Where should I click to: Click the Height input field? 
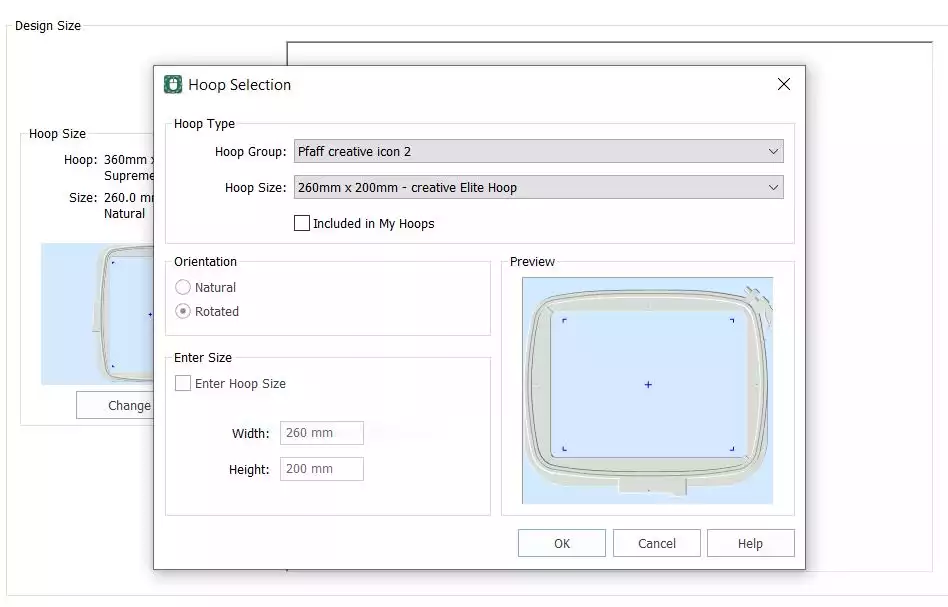point(322,469)
